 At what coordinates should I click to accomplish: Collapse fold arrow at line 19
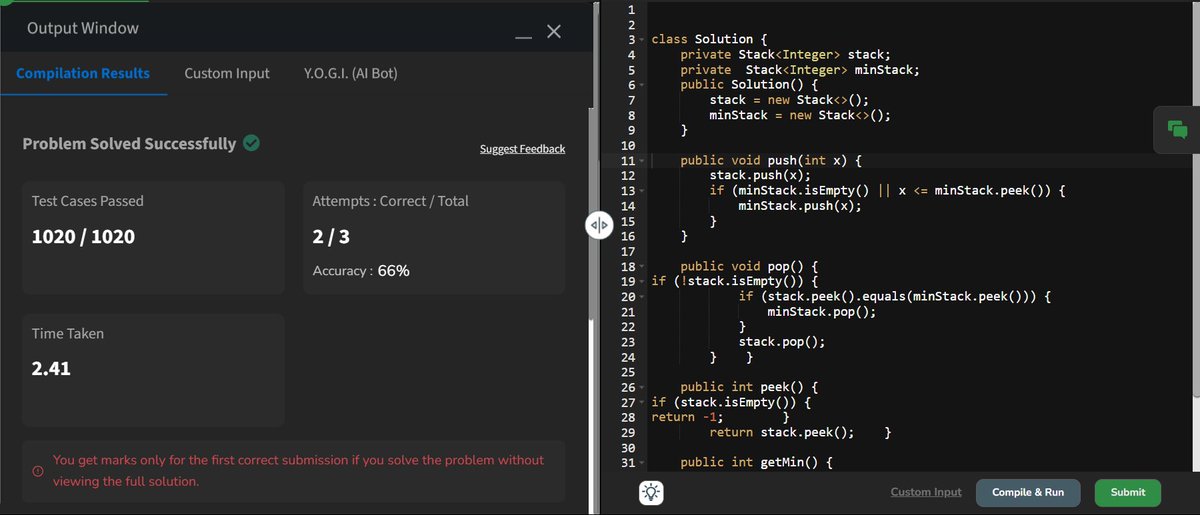(x=642, y=282)
